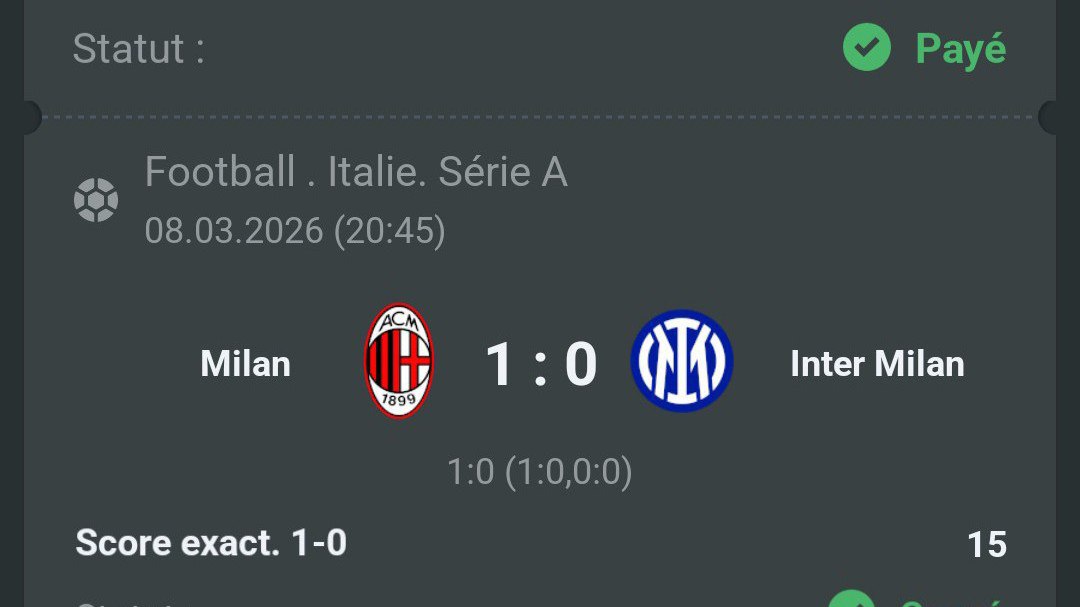This screenshot has width=1080, height=607.
Task: Open the Football . Italie. Série A league
Action: click(x=356, y=172)
